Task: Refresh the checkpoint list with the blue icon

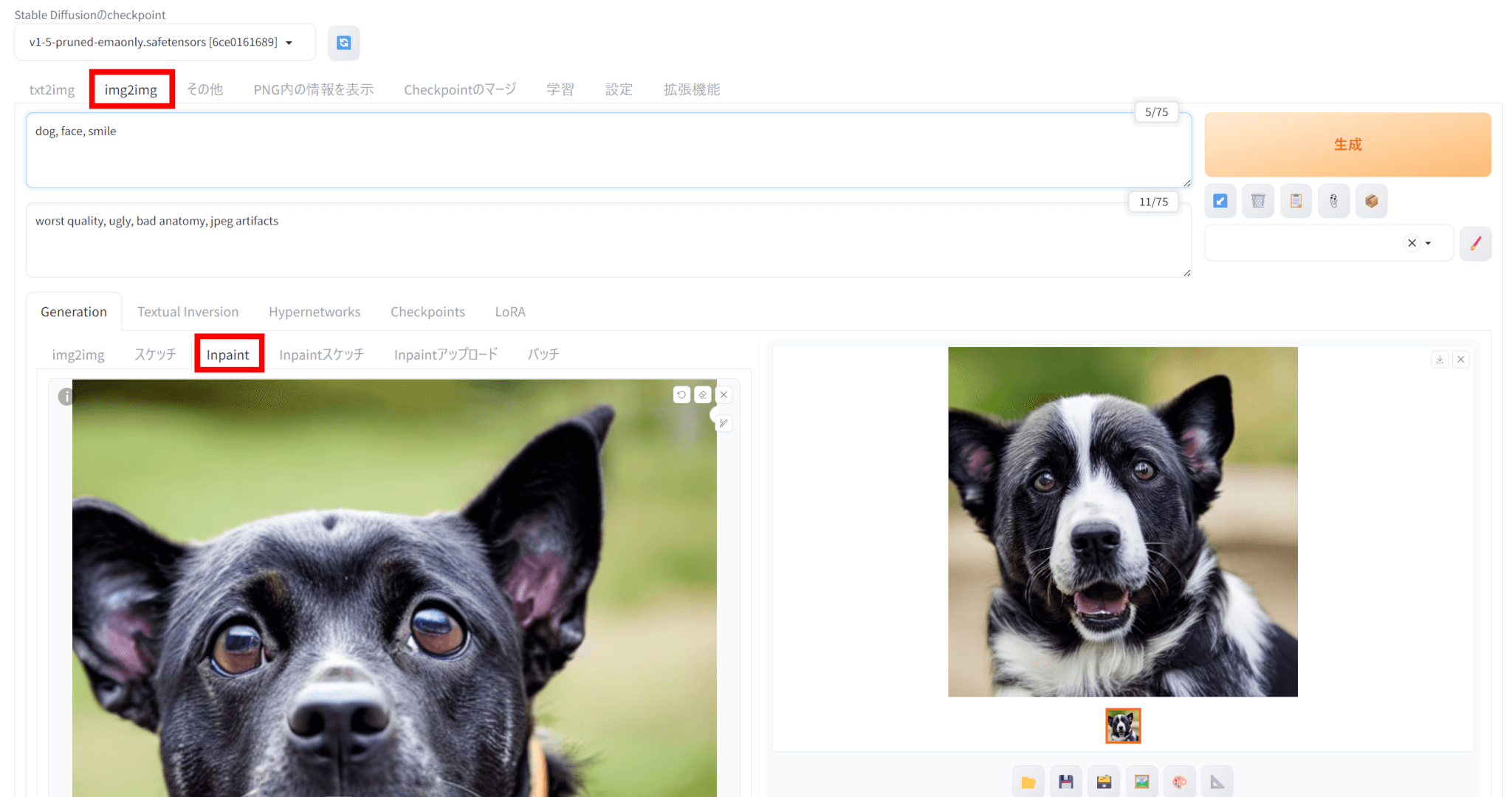Action: click(x=344, y=43)
